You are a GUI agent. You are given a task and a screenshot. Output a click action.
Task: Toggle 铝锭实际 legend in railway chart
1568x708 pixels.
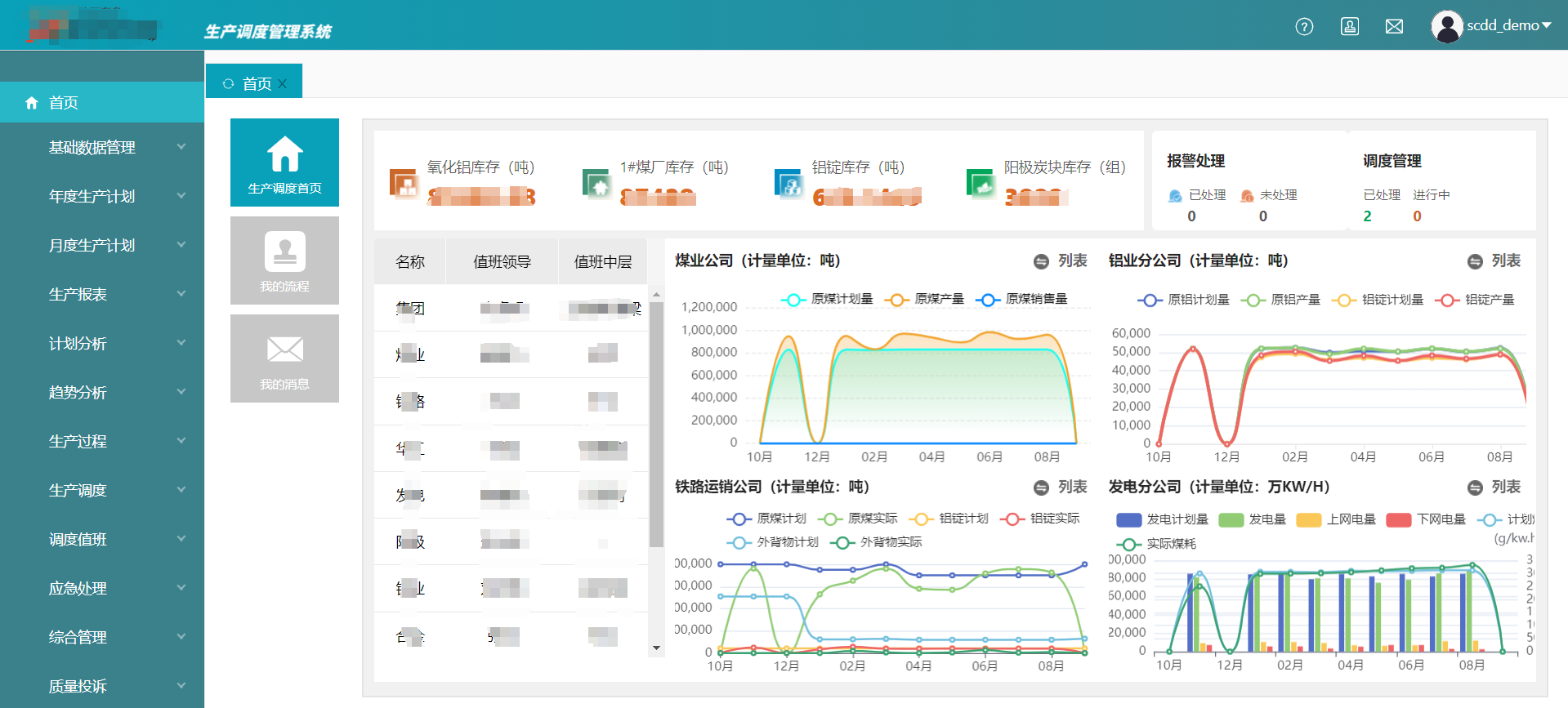click(x=1039, y=519)
